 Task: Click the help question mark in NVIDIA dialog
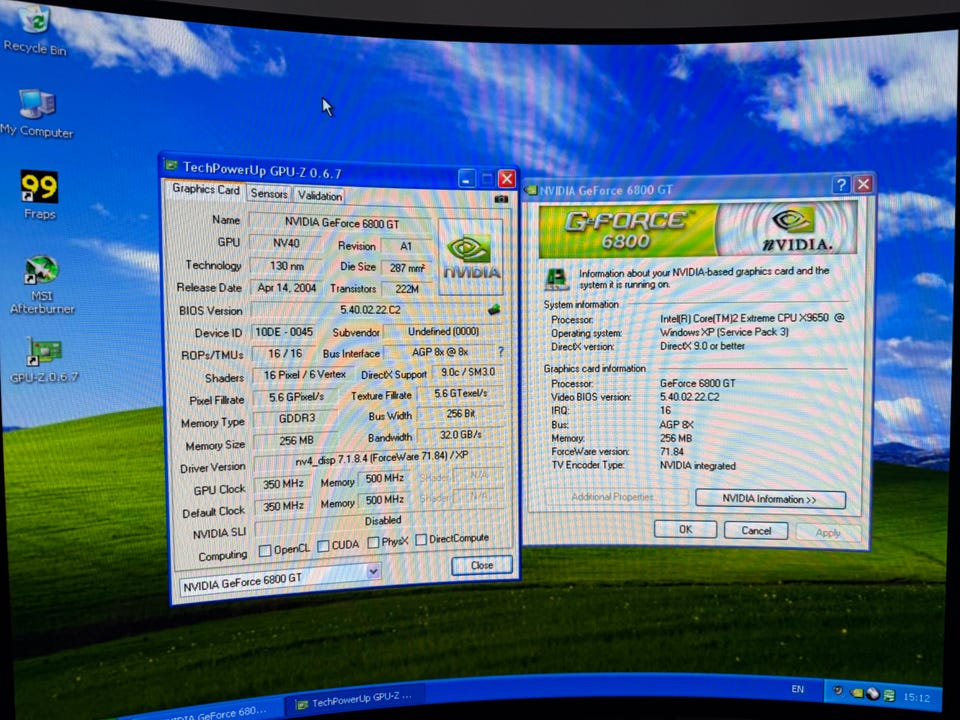841,184
